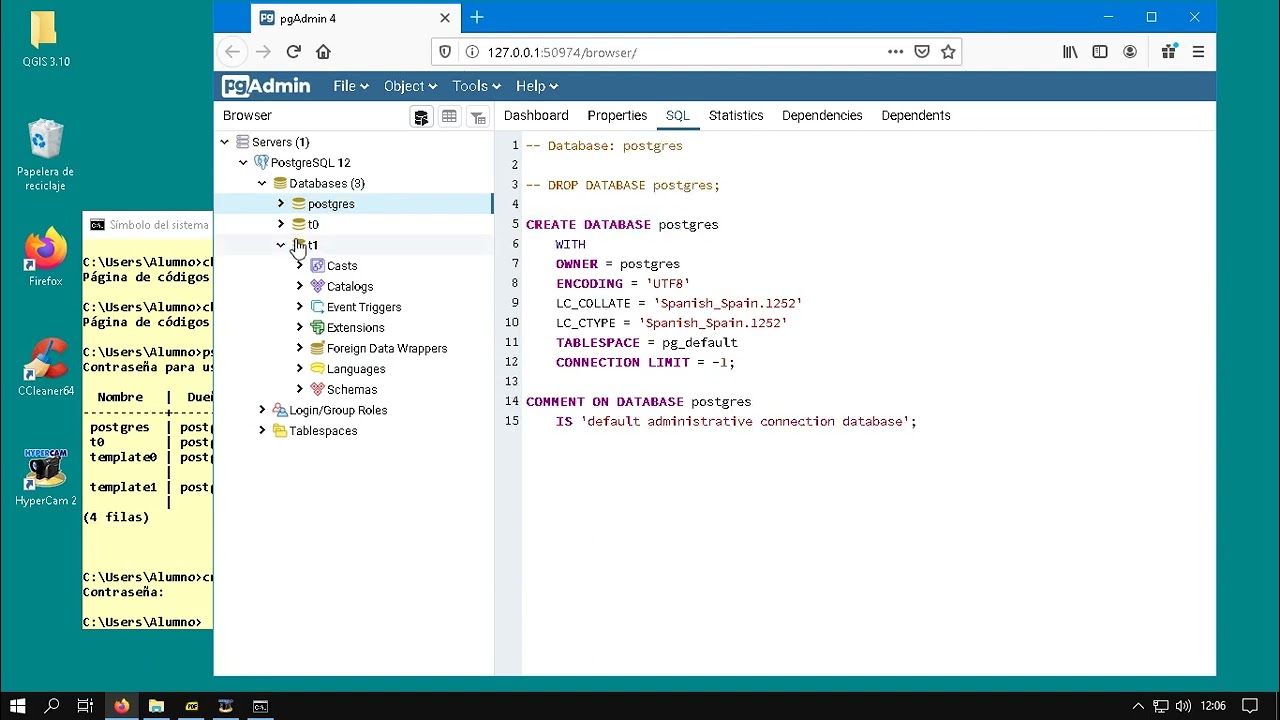Image resolution: width=1280 pixels, height=720 pixels.
Task: Open the Firefox account icon
Action: (x=1130, y=52)
